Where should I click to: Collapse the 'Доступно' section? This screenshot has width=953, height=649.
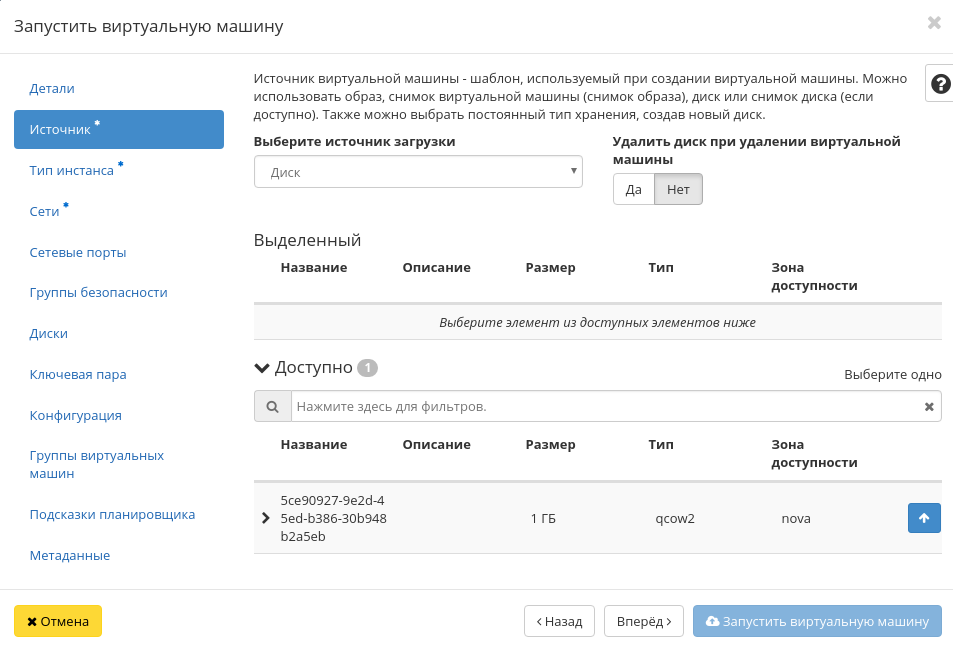[264, 368]
